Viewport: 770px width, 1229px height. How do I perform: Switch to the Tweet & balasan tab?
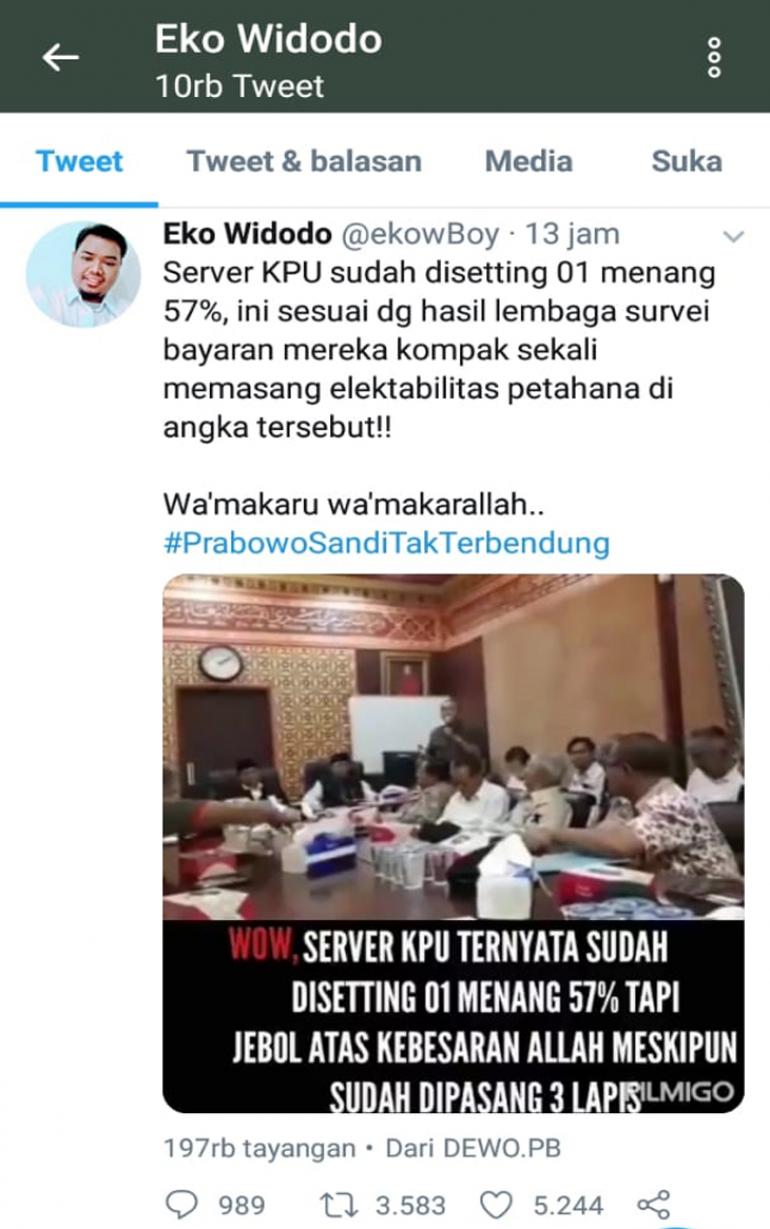(x=304, y=161)
